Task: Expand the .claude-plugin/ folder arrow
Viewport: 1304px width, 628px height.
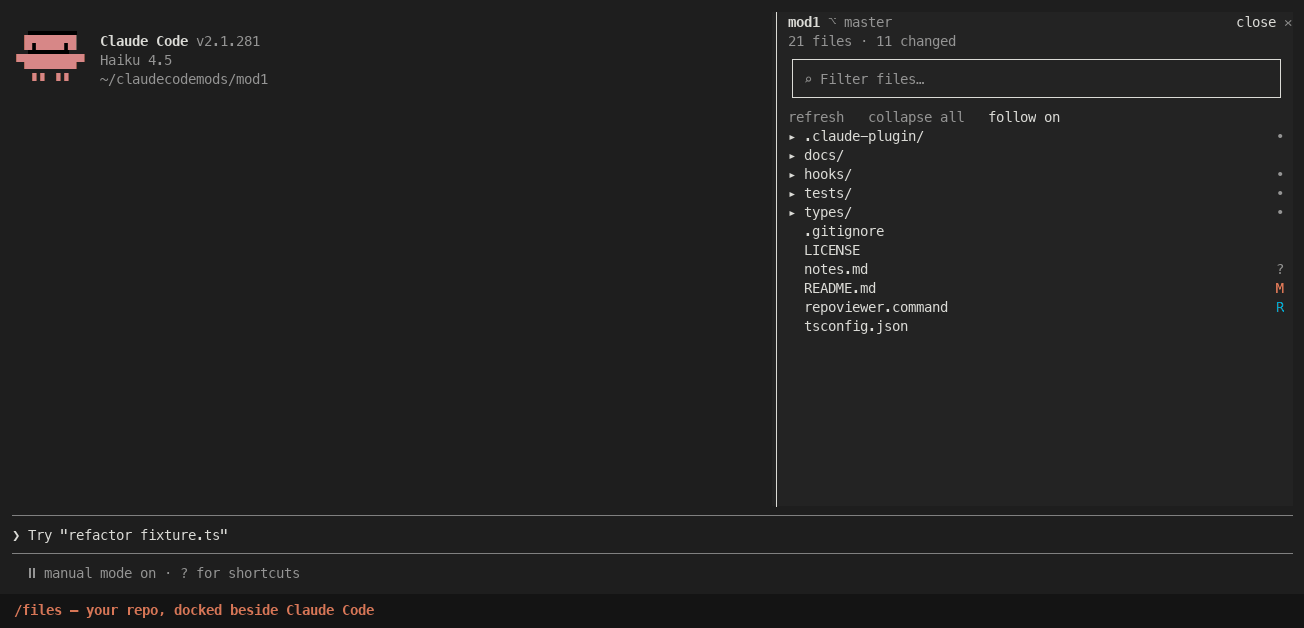Action: pos(792,136)
